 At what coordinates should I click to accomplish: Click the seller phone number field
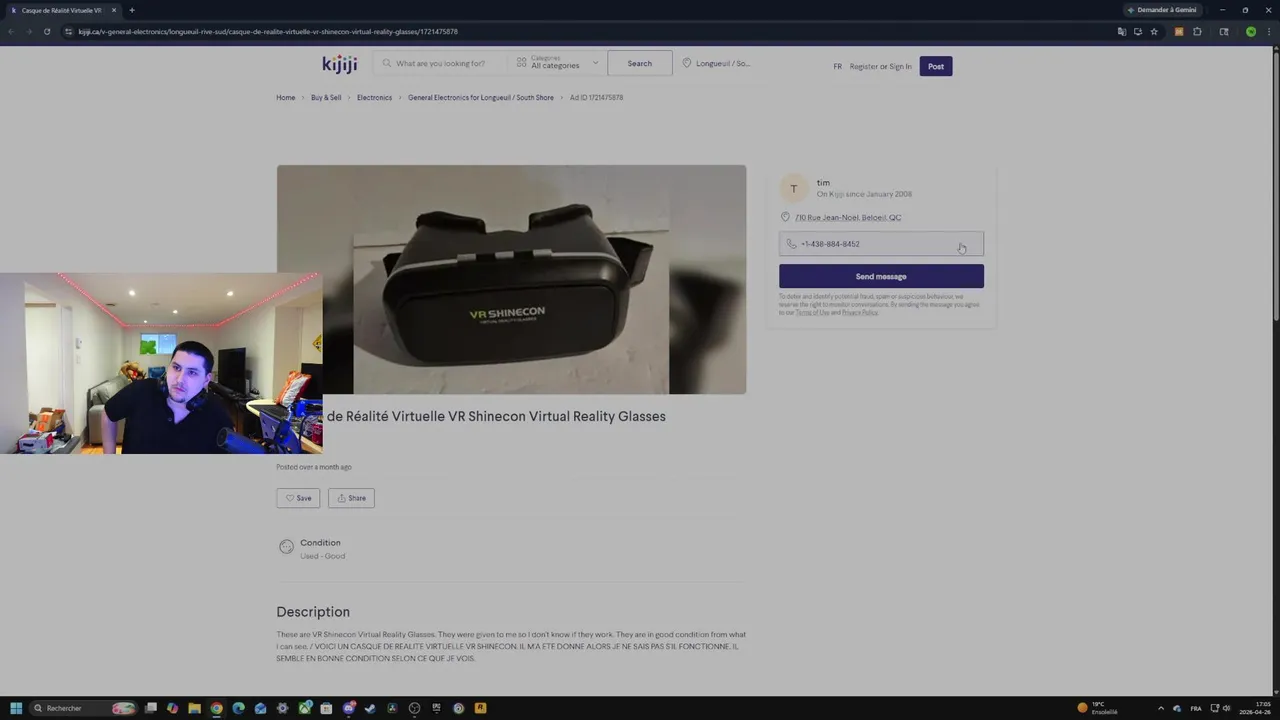pos(881,244)
